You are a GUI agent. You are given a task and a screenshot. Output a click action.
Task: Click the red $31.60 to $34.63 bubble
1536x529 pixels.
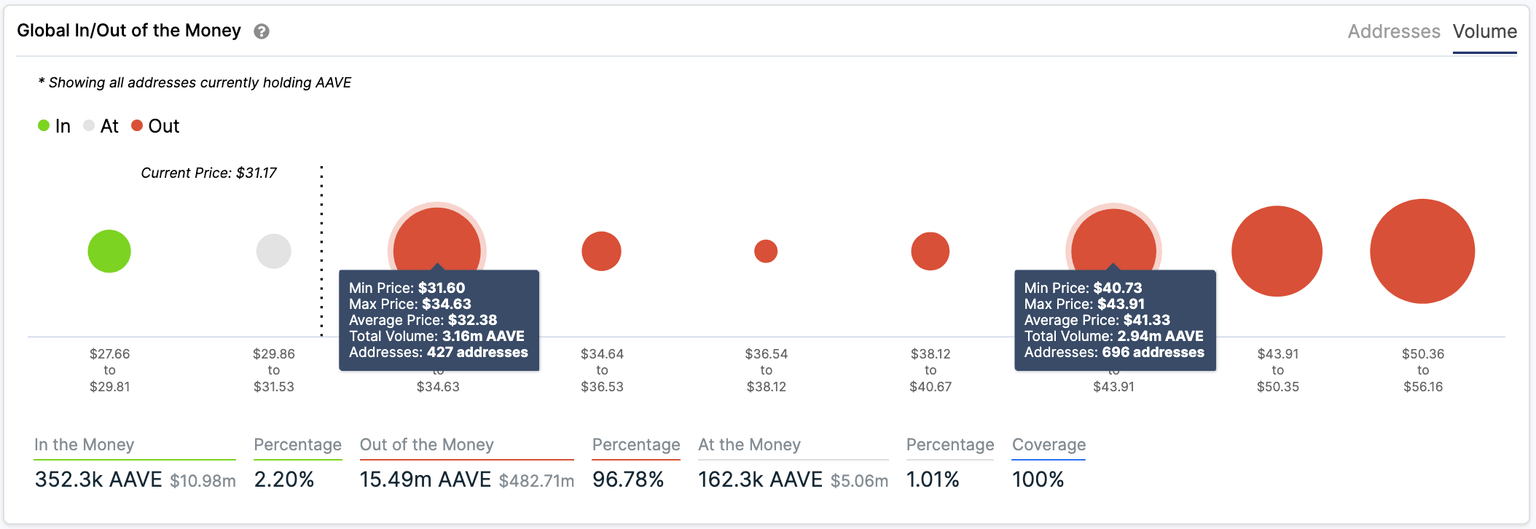pyautogui.click(x=437, y=240)
